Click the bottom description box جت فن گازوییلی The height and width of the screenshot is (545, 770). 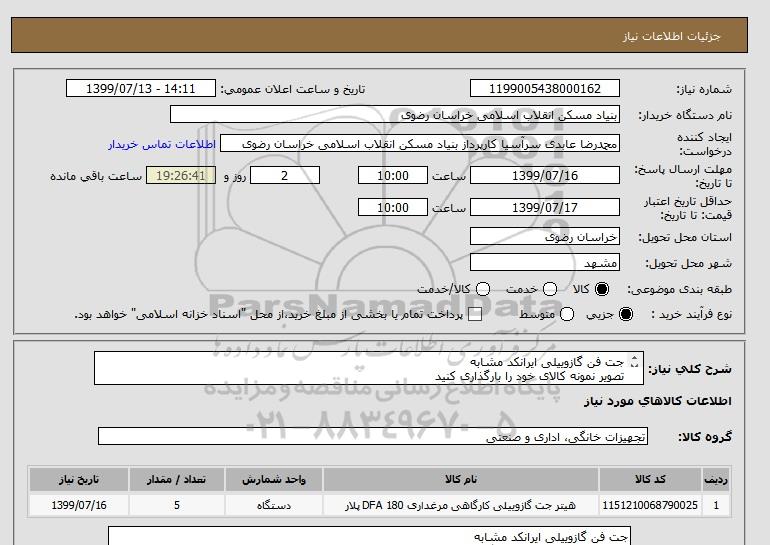(369, 536)
